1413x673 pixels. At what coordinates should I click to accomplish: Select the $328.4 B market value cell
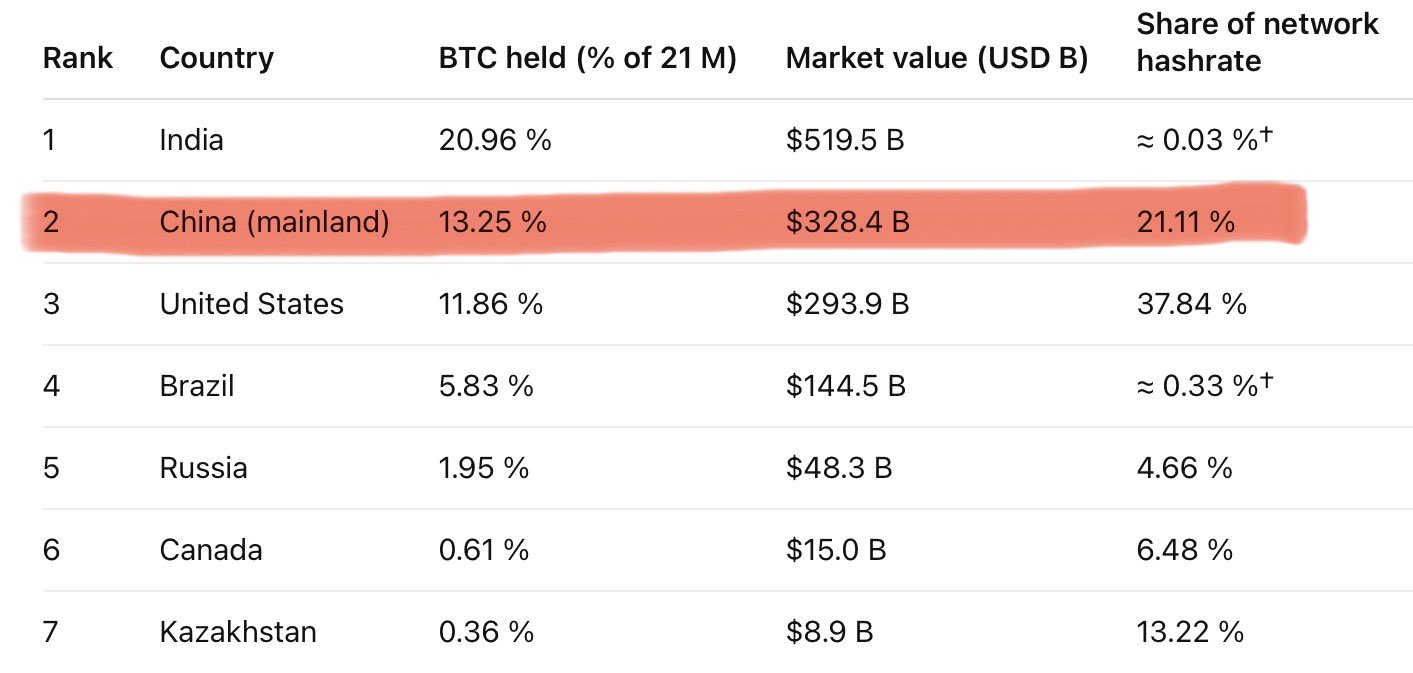847,222
